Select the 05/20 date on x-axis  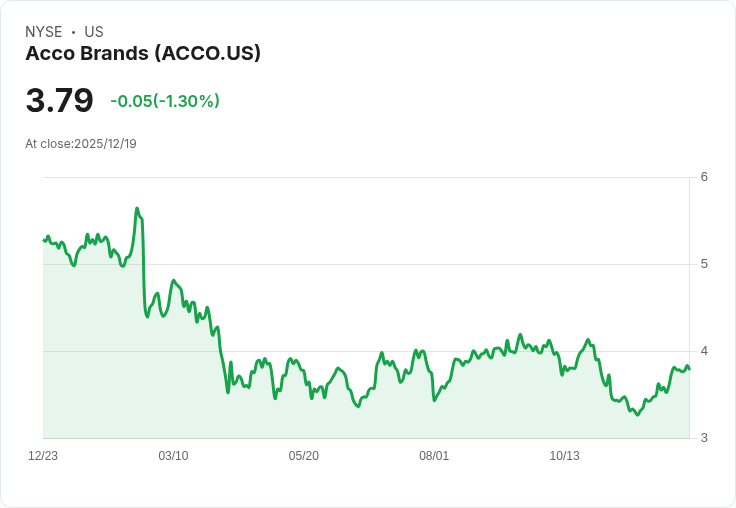click(x=304, y=455)
